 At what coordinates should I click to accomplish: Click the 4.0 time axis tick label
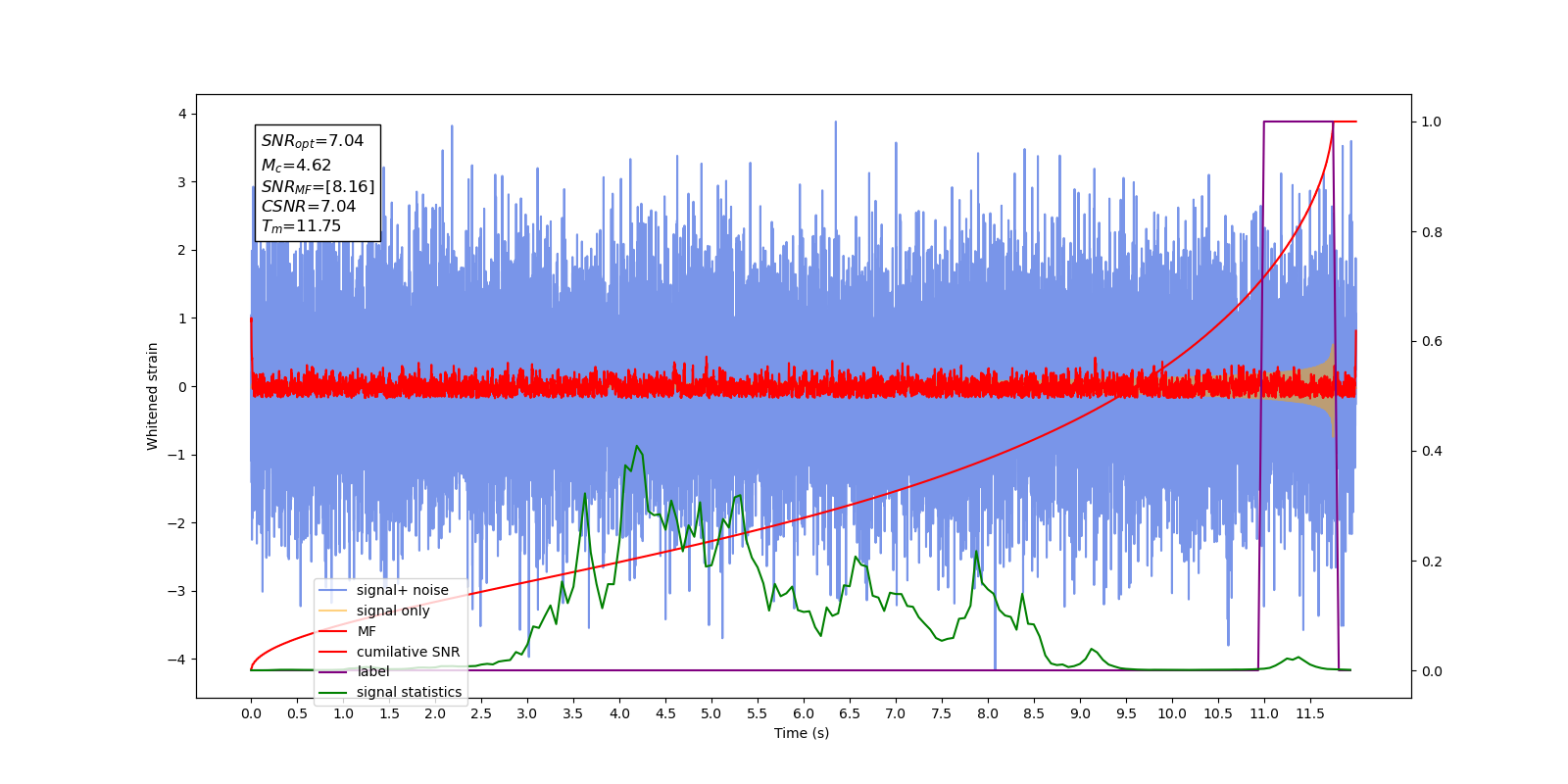(619, 713)
